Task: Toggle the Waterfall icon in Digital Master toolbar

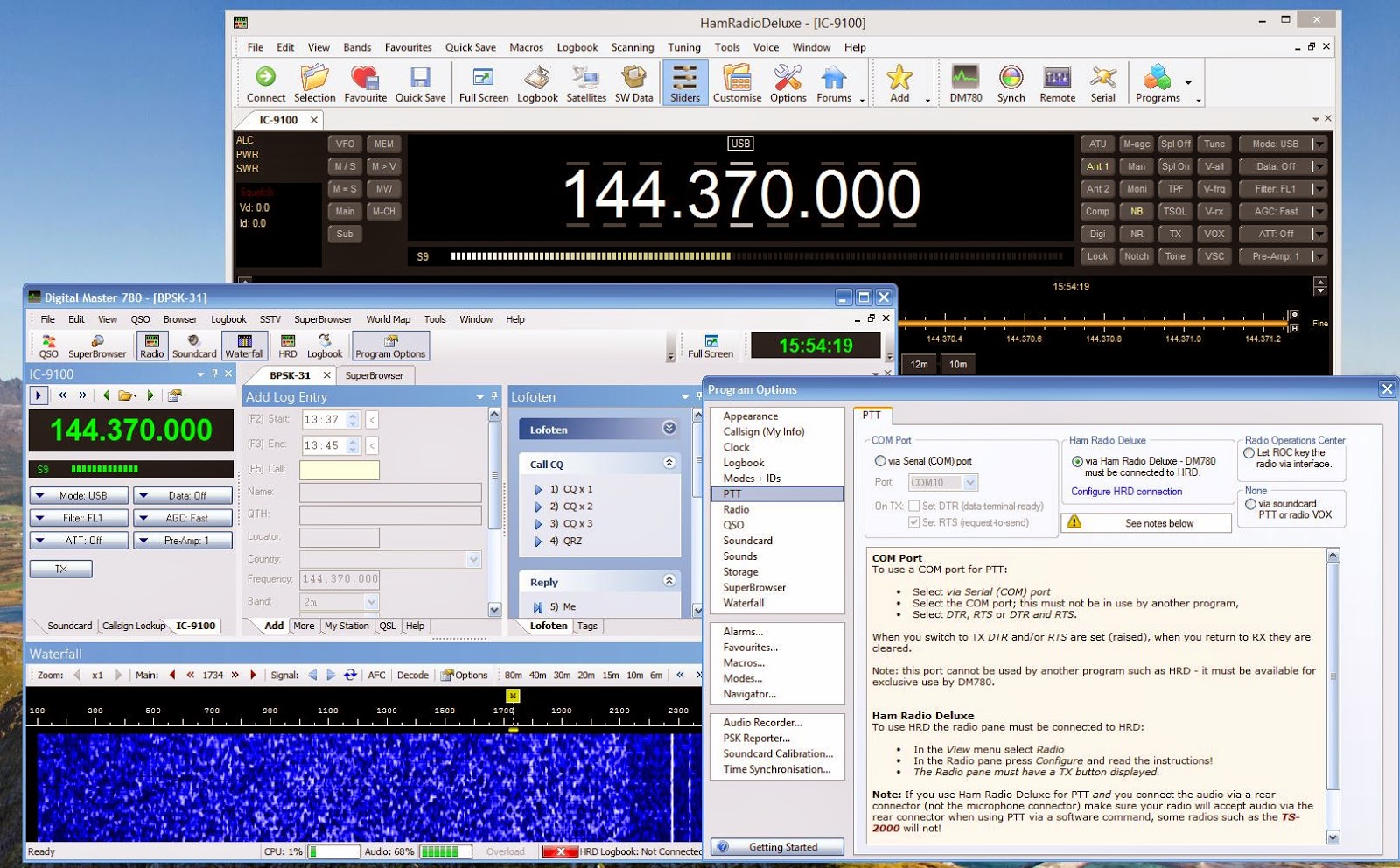Action: [x=244, y=346]
